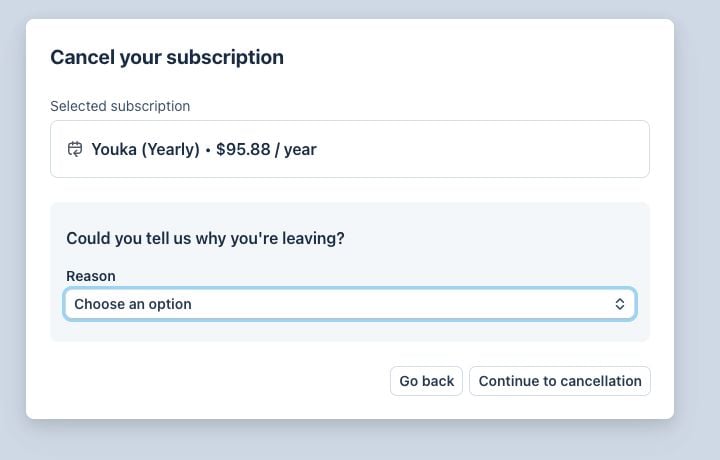The image size is (720, 460).
Task: Click the Youka (Yearly) subscription card
Action: [350, 149]
